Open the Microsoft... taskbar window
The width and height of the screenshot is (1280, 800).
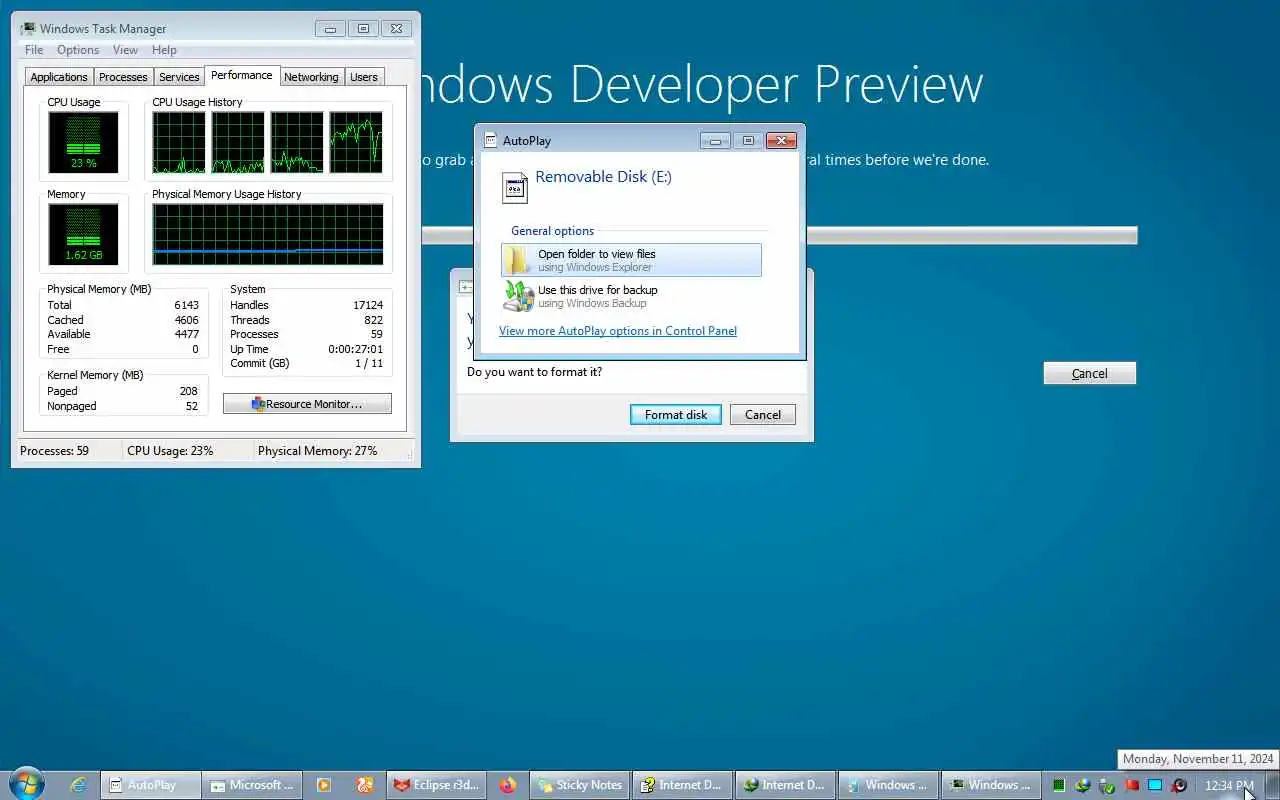[253, 785]
